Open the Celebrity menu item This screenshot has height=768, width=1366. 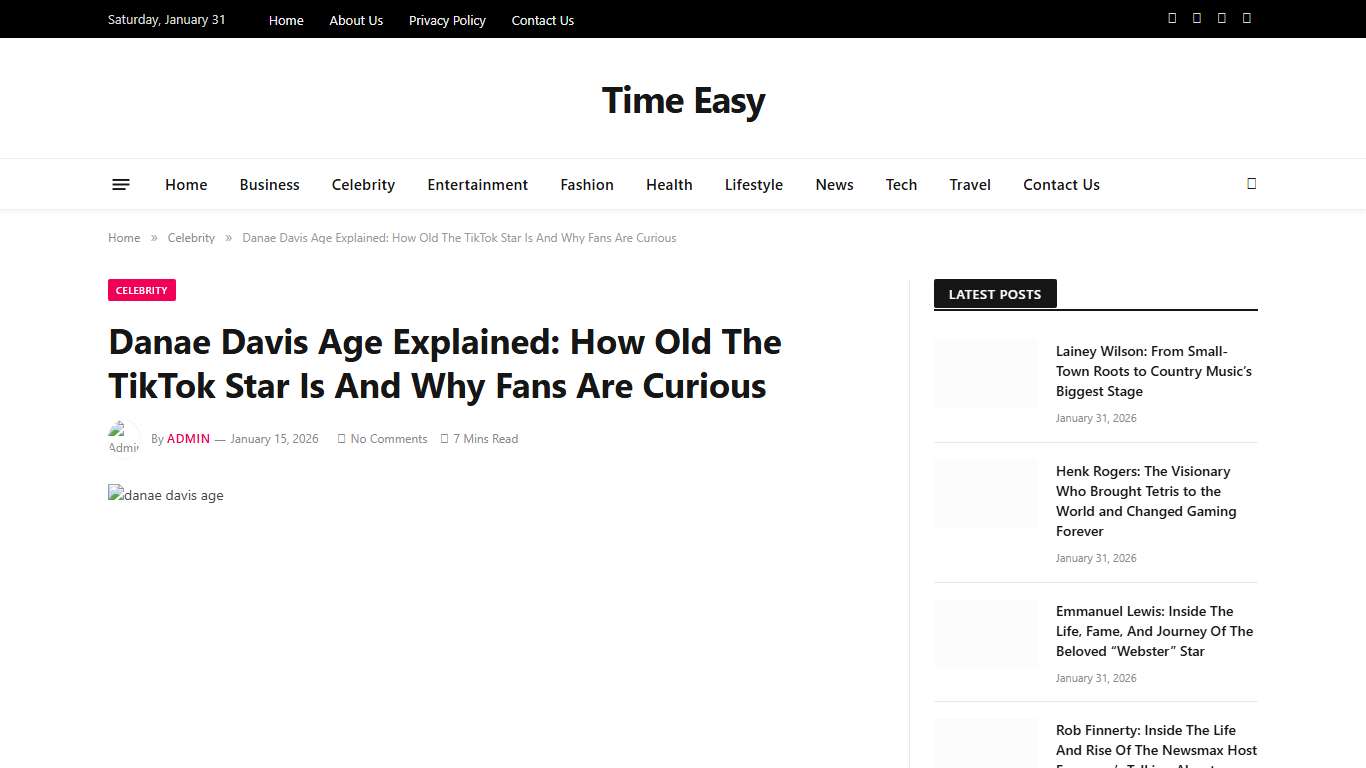(363, 184)
